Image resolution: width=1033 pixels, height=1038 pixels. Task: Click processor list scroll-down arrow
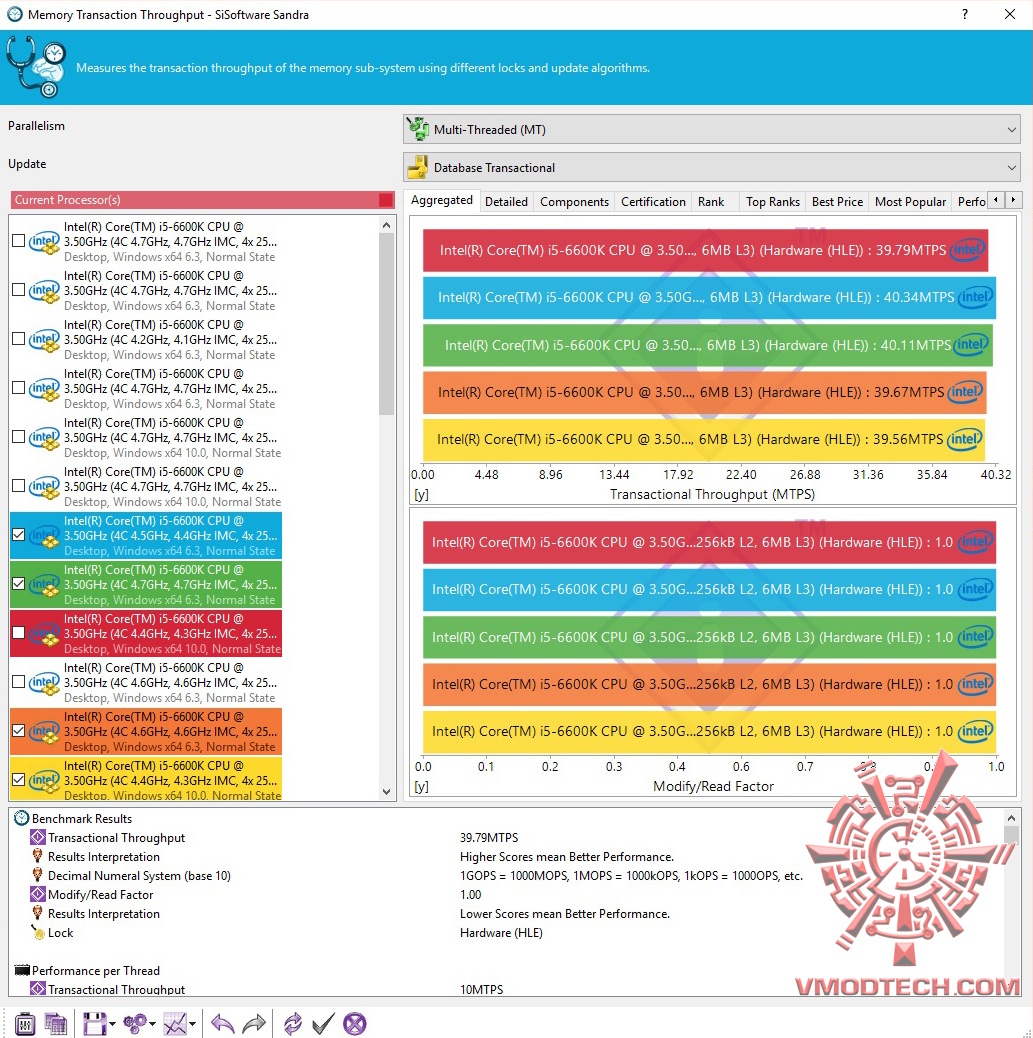tap(387, 792)
